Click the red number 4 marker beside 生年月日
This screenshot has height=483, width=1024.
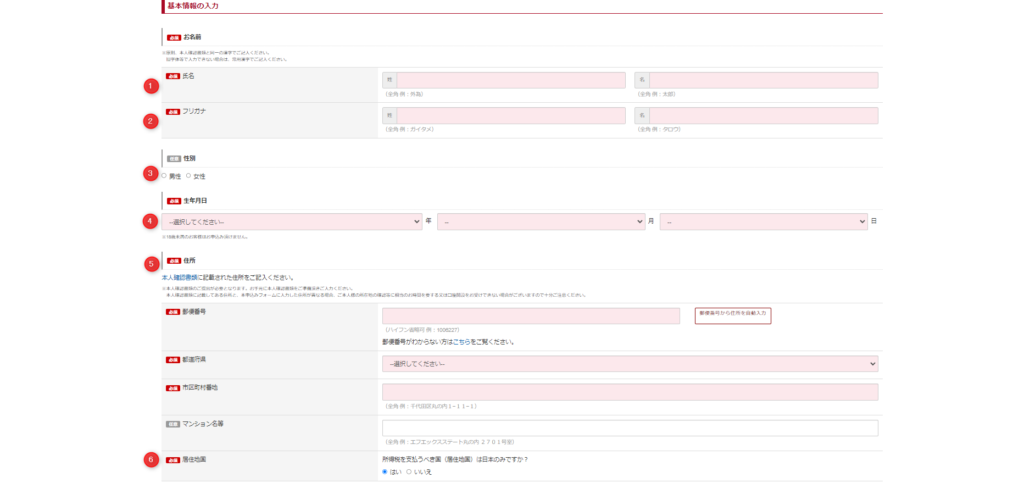tap(151, 221)
